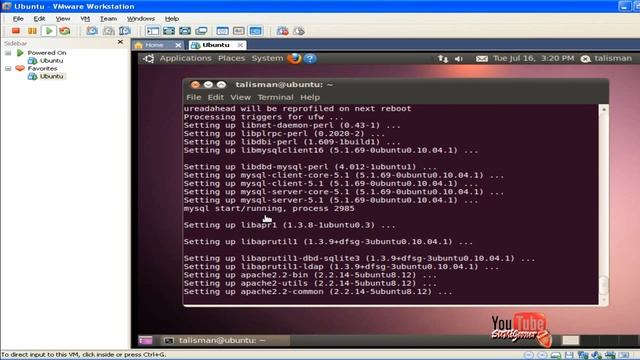Screen dimensions: 640x360
Task: Take a snapshot using the snapshot icon
Action: [x=92, y=31]
